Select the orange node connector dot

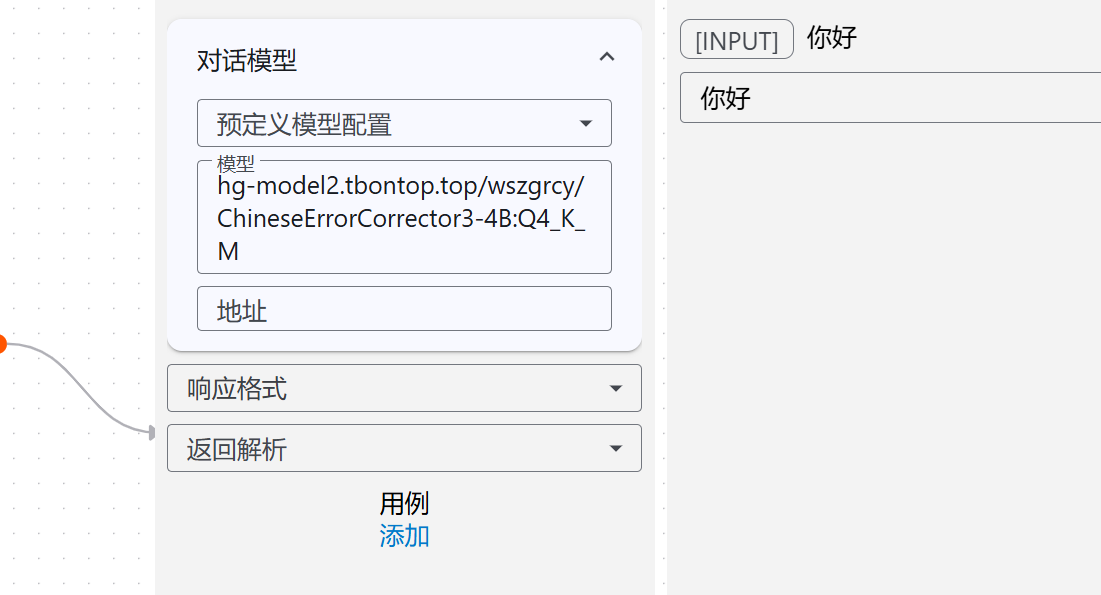click(1, 345)
